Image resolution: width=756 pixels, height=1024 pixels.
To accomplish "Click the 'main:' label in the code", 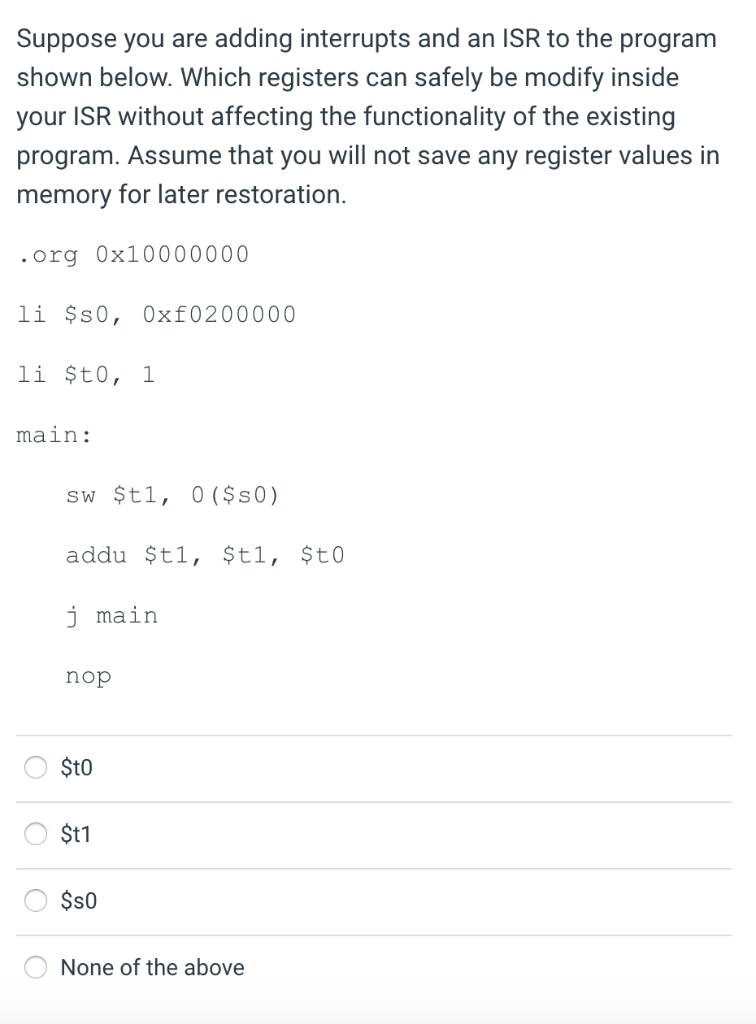I will (x=54, y=435).
